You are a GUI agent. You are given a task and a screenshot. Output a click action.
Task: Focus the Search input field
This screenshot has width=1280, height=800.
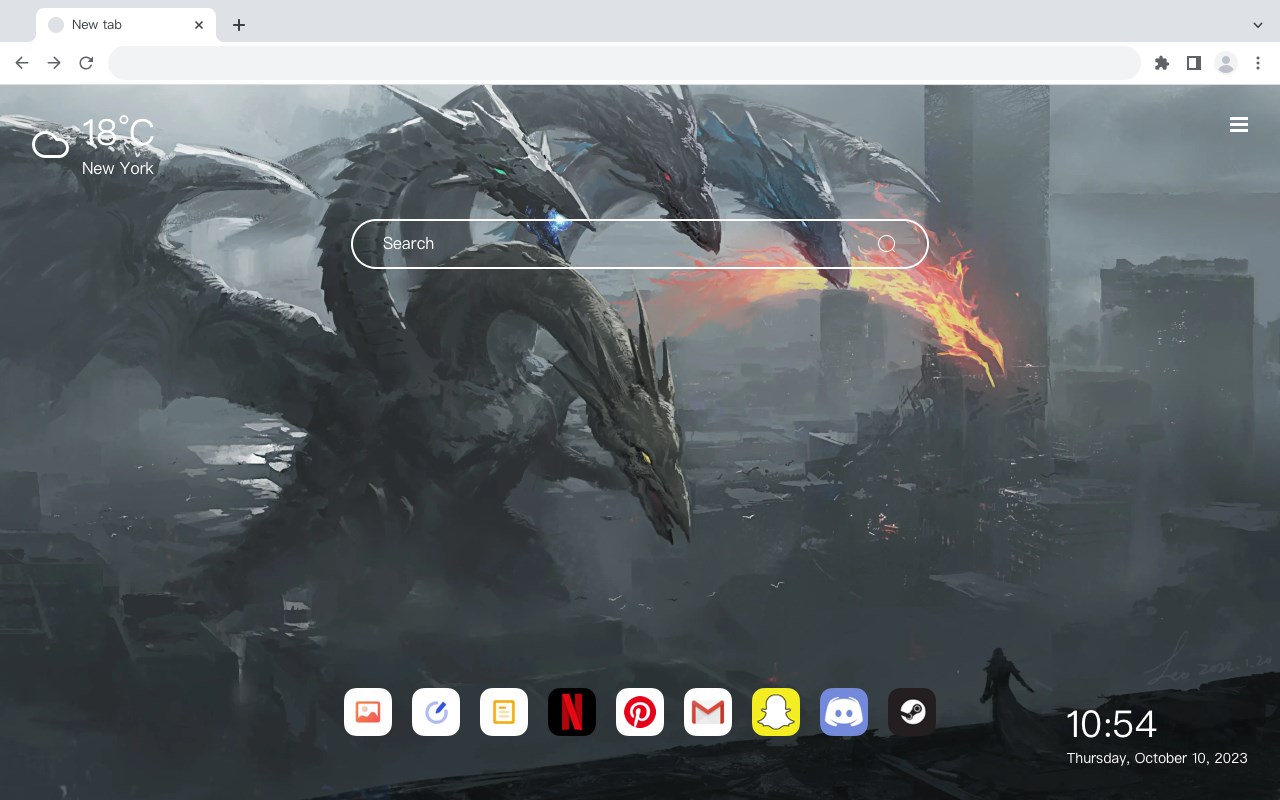[x=640, y=244]
